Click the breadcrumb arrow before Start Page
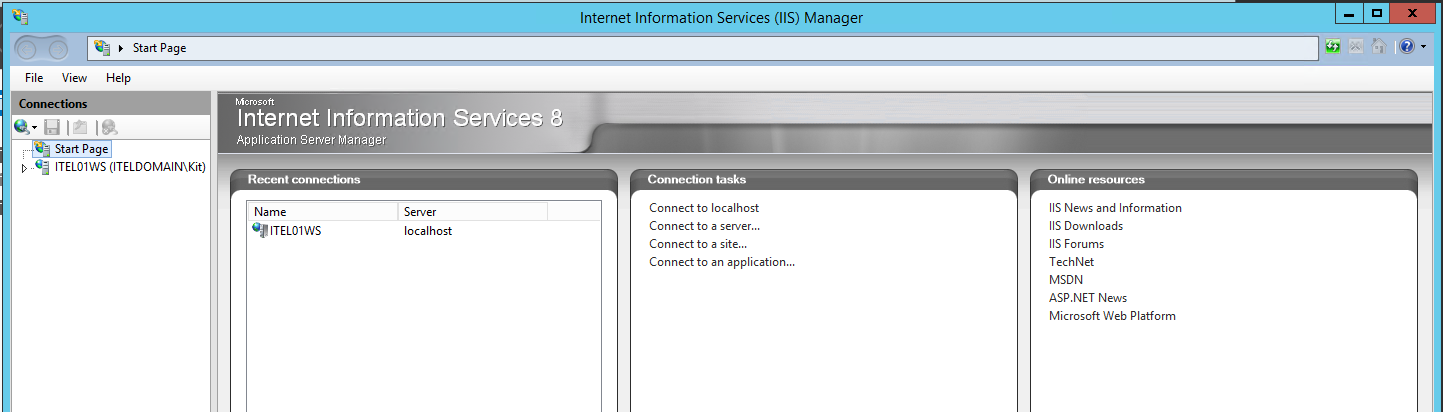Screen dimensions: 1443x412 pos(121,48)
